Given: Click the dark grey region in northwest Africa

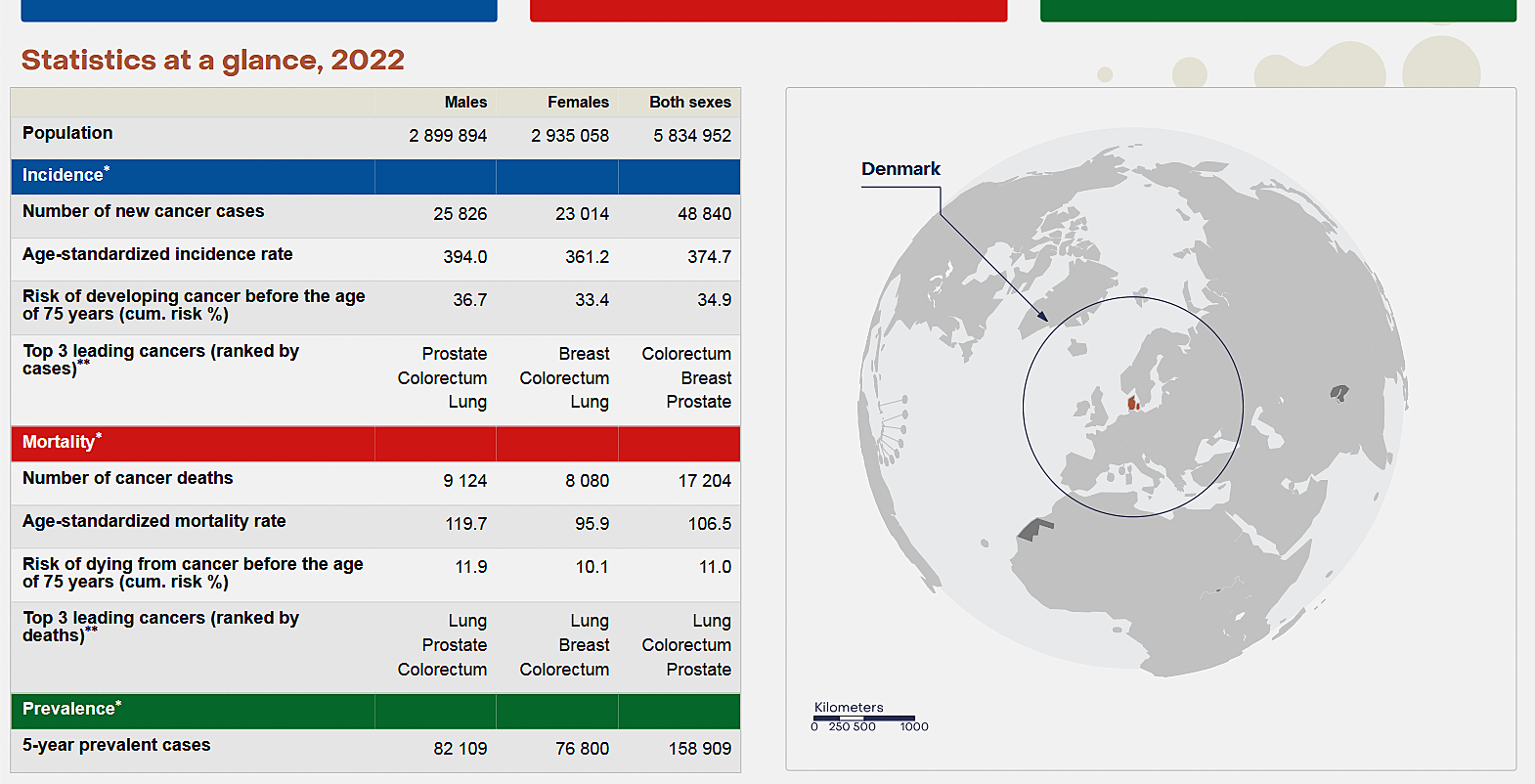Looking at the screenshot, I should pos(1034,530).
